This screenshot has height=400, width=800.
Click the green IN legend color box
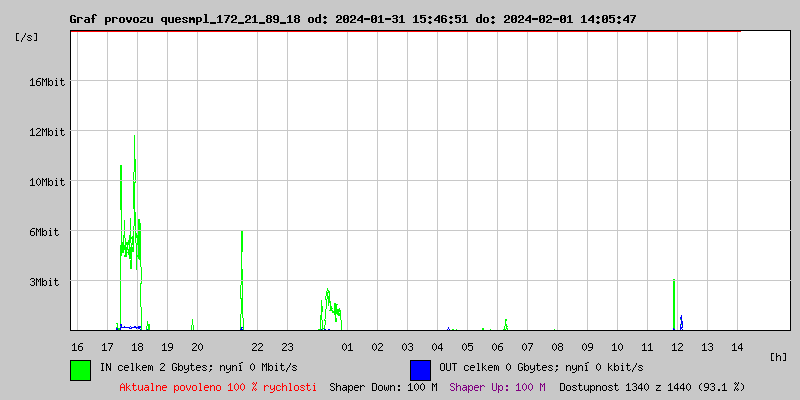[80, 369]
